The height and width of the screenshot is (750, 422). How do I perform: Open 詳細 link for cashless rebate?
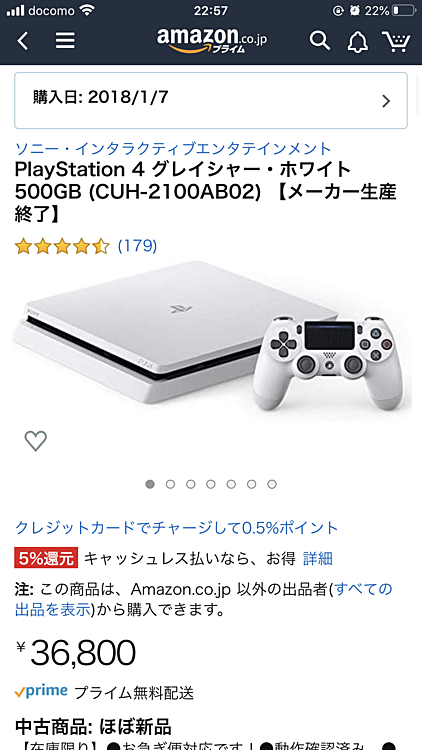318,558
